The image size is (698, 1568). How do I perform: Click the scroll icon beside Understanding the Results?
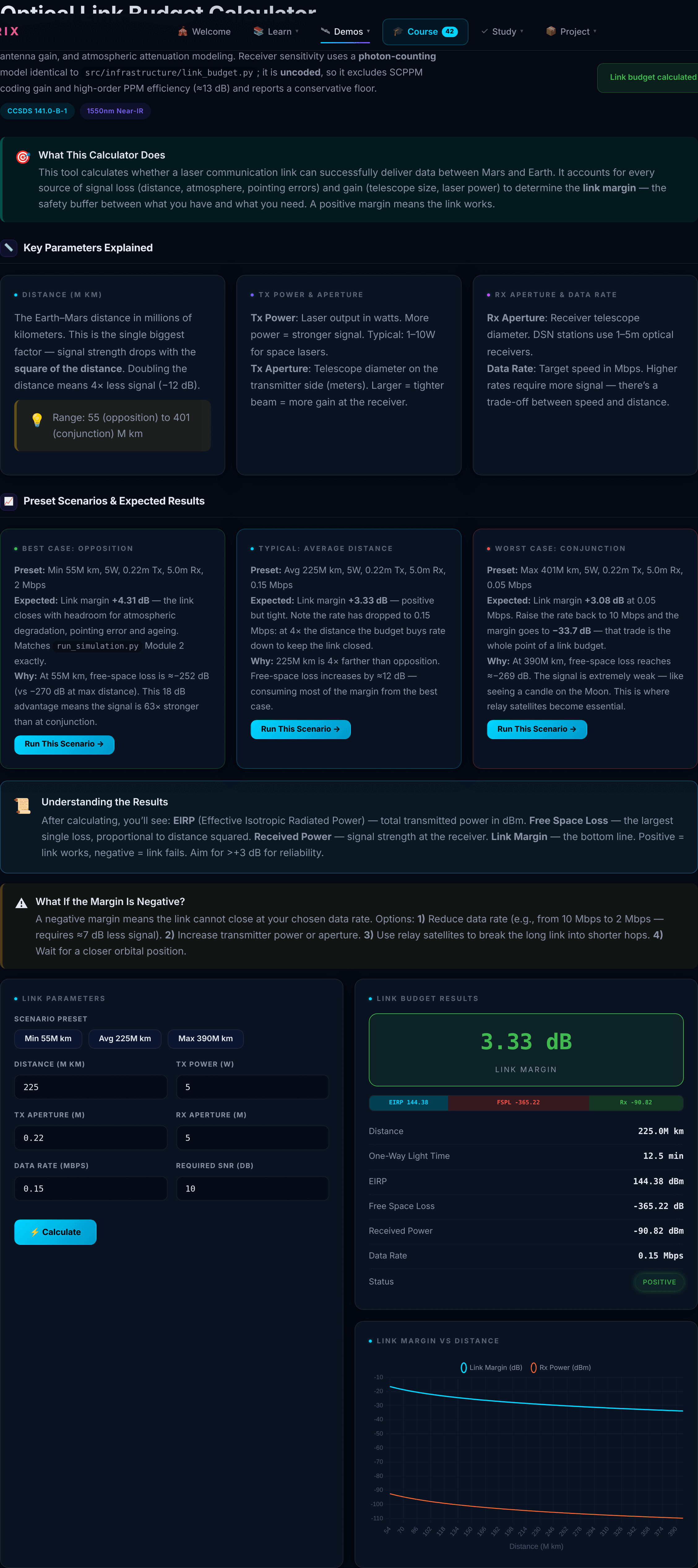(23, 805)
